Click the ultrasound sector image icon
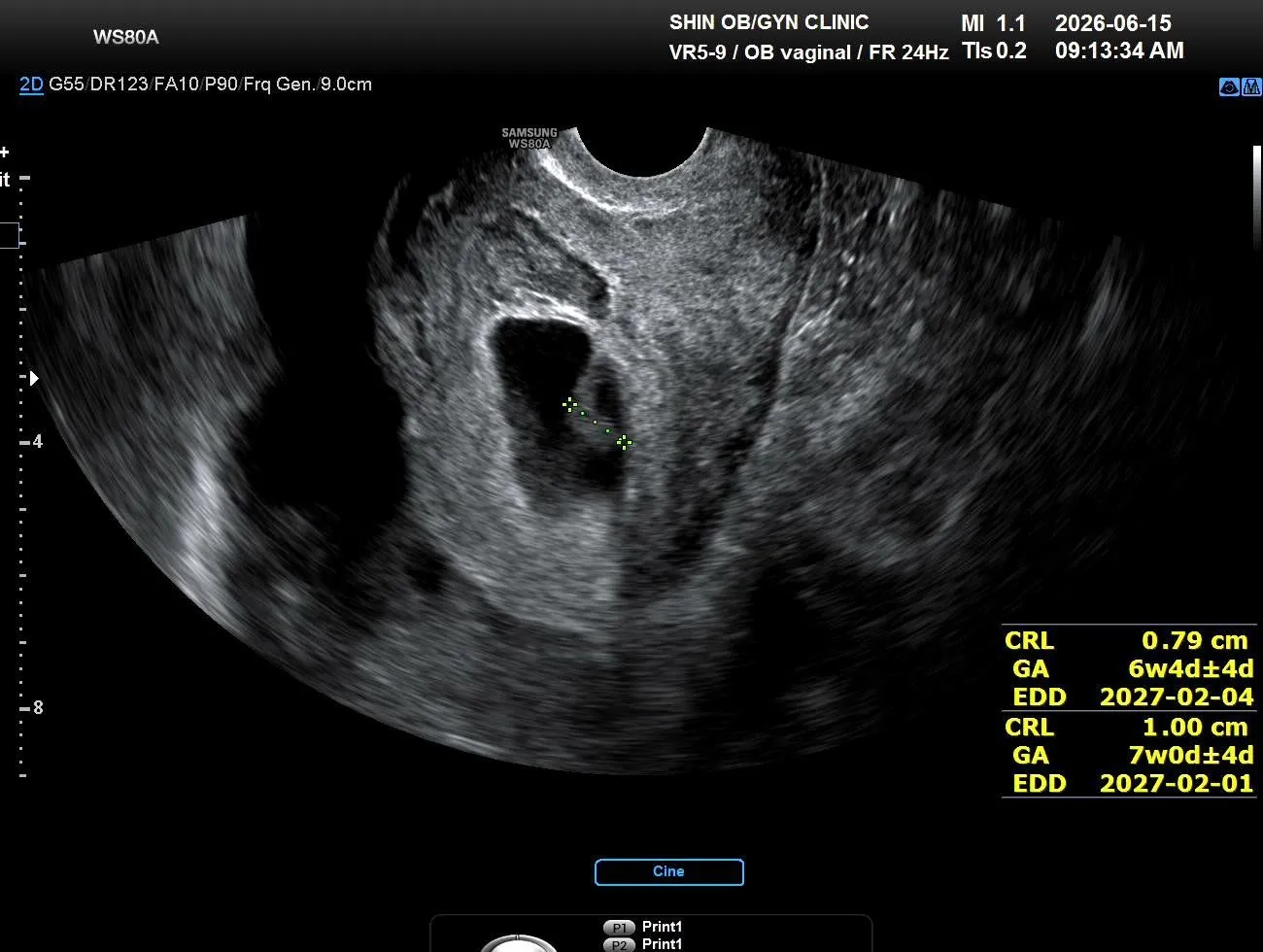The image size is (1263, 952). coord(1229,87)
